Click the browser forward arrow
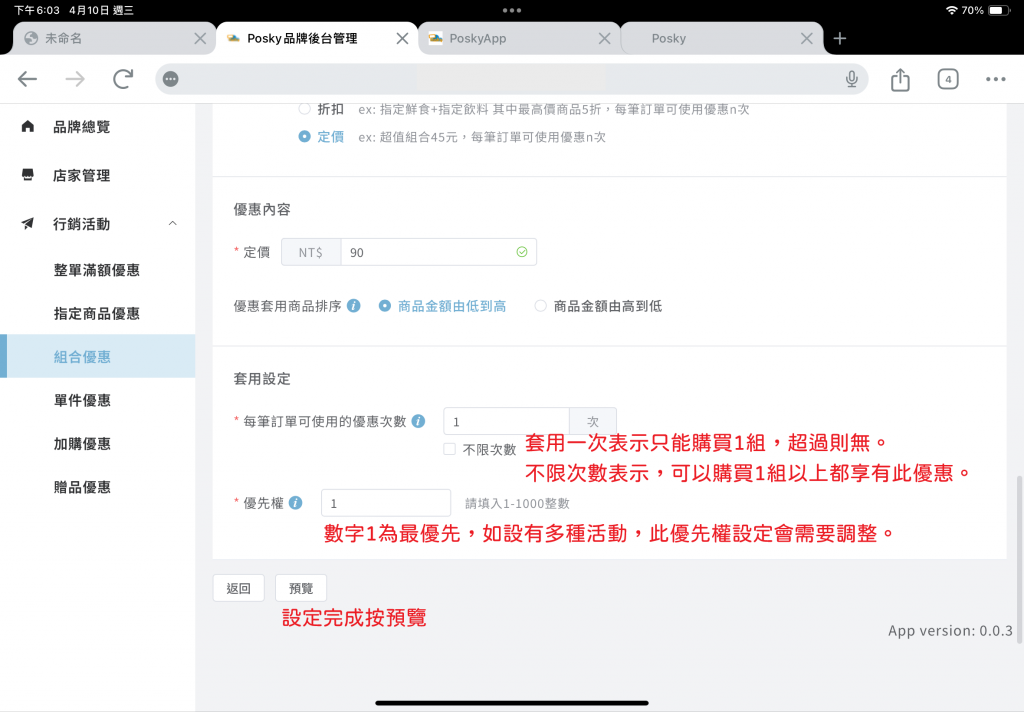The height and width of the screenshot is (712, 1024). [x=75, y=79]
